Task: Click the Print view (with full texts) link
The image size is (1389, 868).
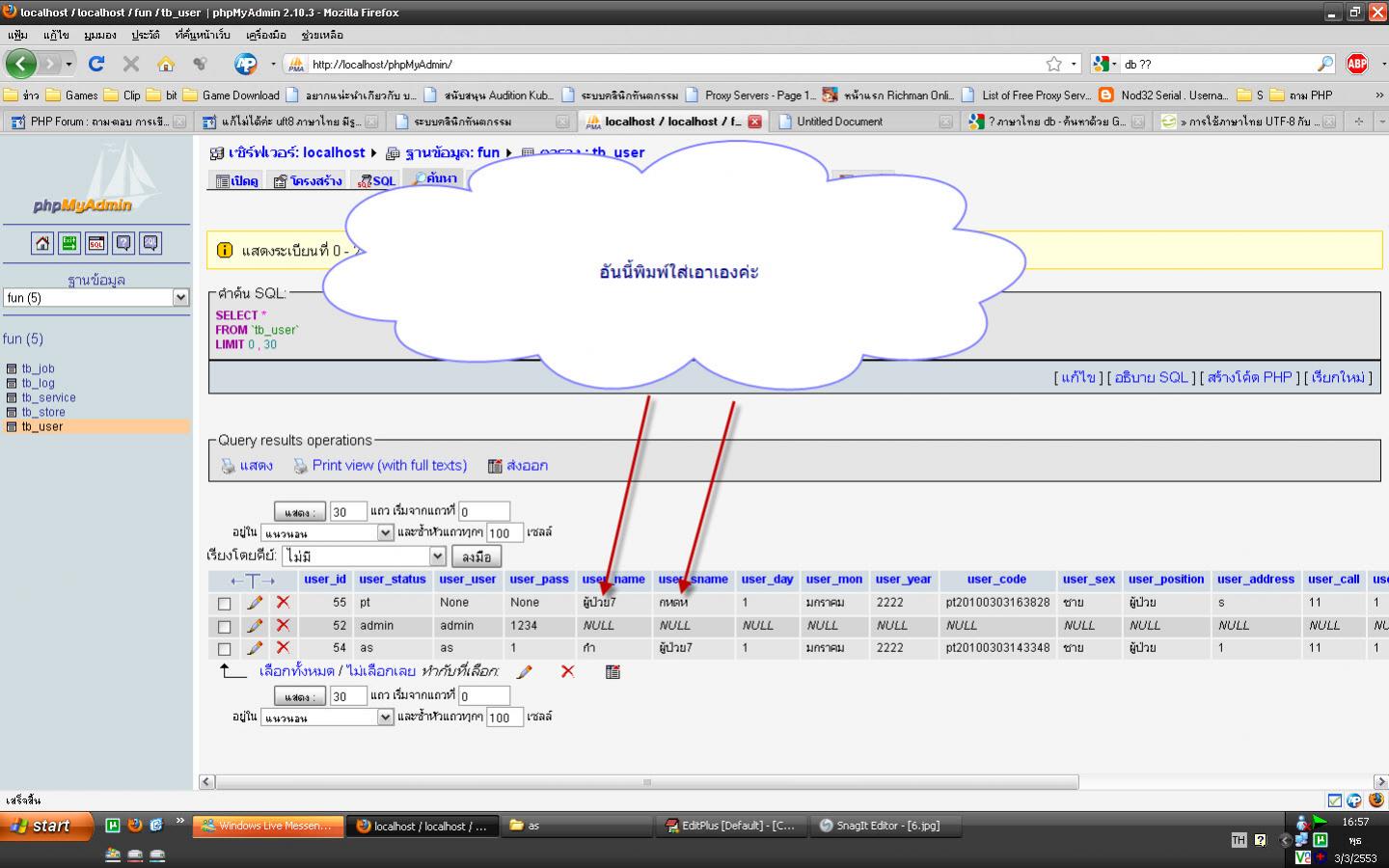Action: 389,465
